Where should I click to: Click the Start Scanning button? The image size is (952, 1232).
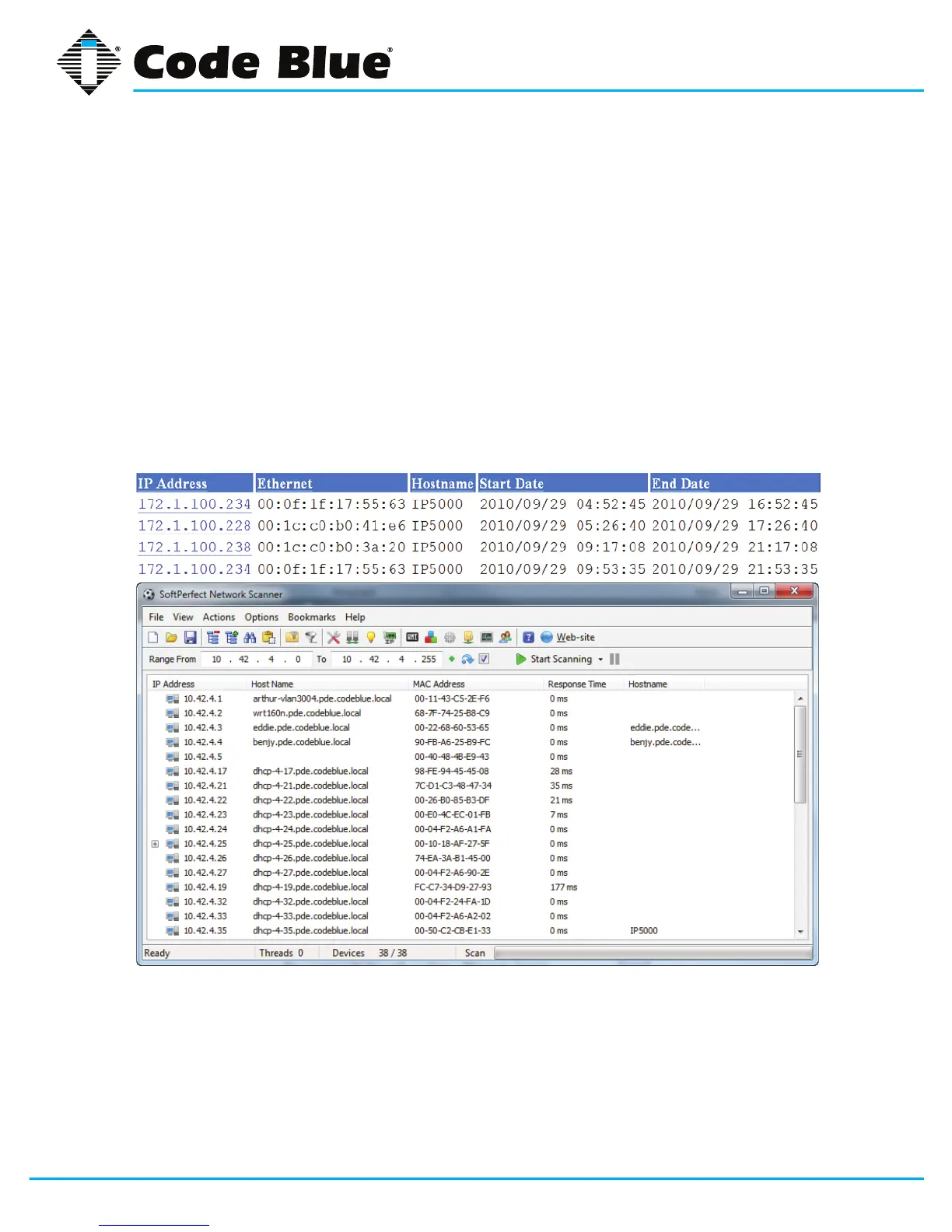(x=554, y=659)
